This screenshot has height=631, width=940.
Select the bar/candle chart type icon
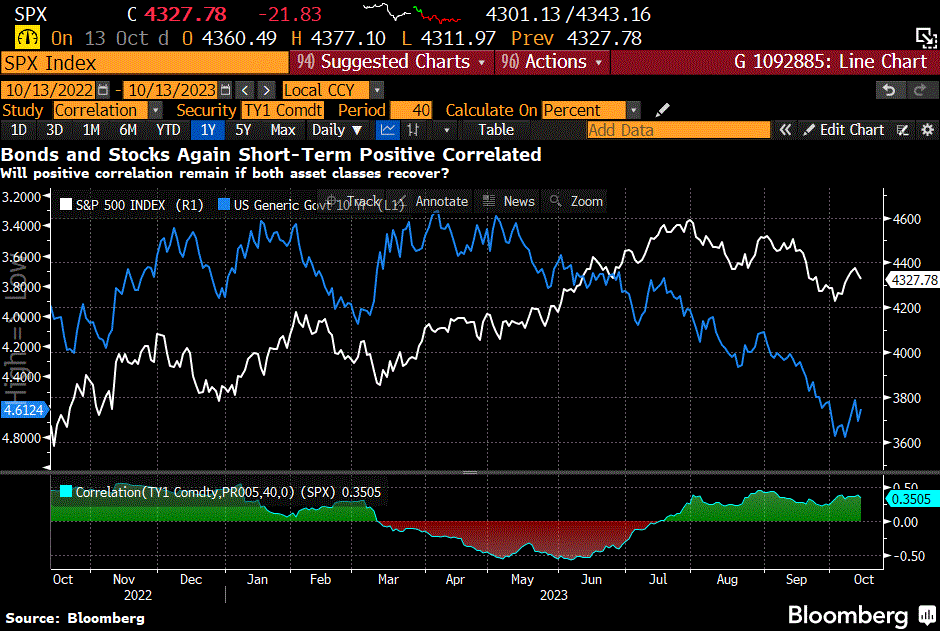pos(413,130)
